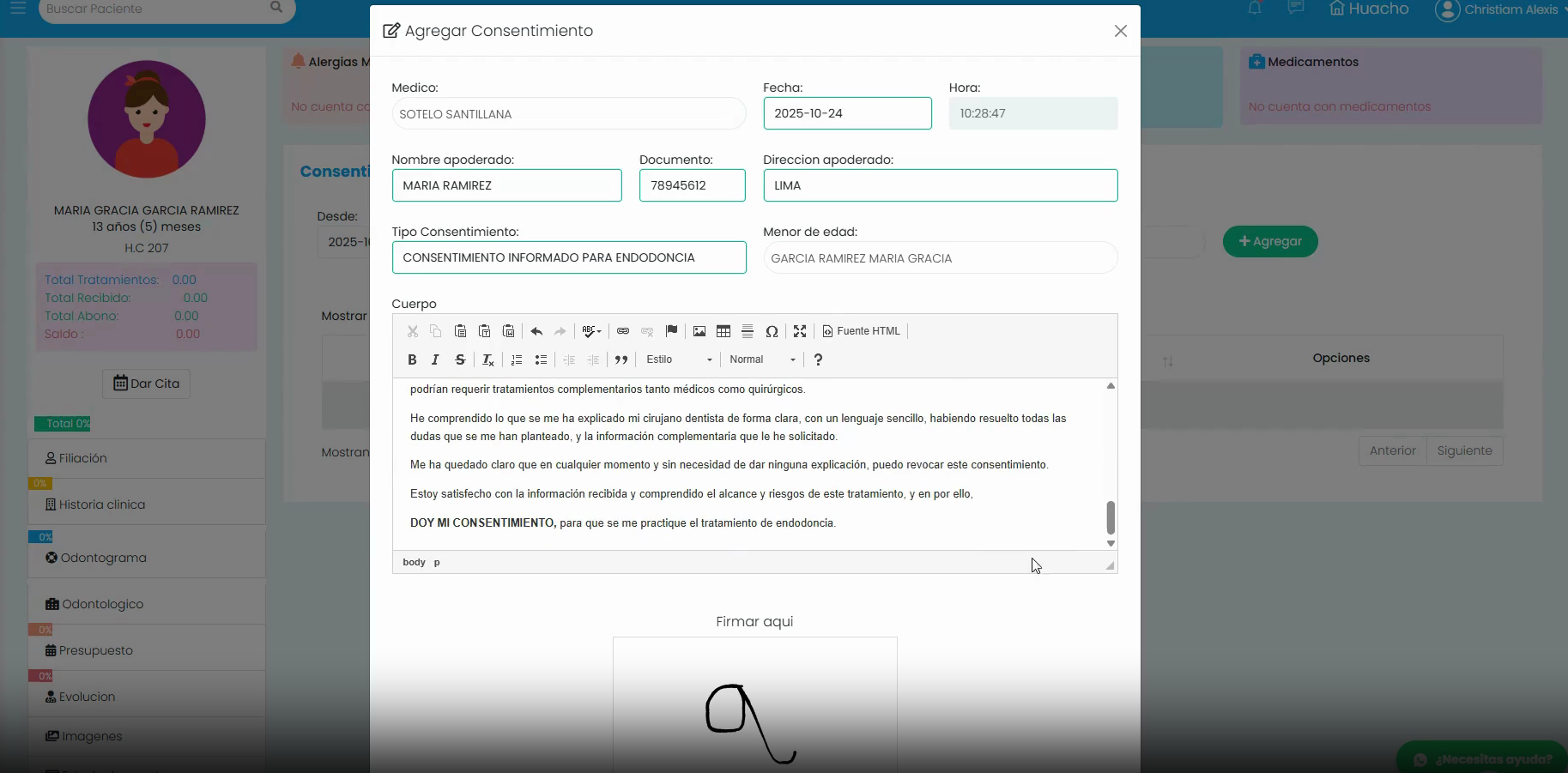The image size is (1568, 773).
Task: Apply block quote formatting
Action: tap(621, 359)
